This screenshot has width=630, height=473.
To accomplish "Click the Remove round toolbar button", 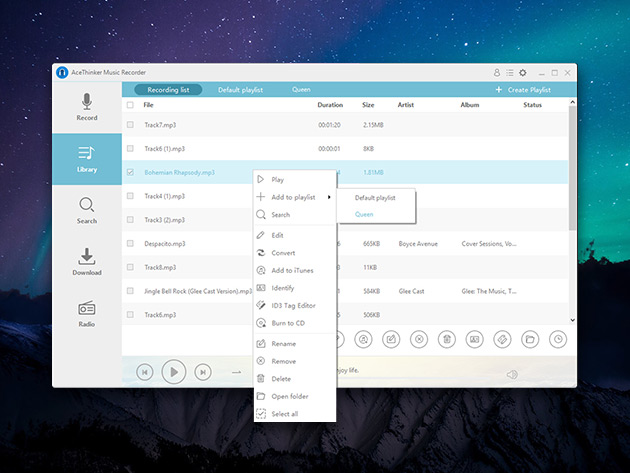I will [419, 339].
